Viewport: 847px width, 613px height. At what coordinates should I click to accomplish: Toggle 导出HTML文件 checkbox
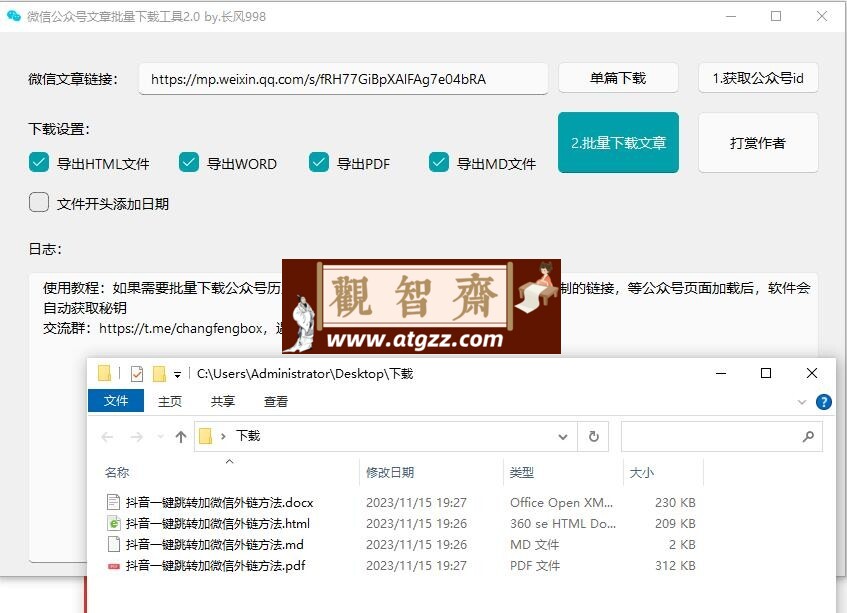39,162
